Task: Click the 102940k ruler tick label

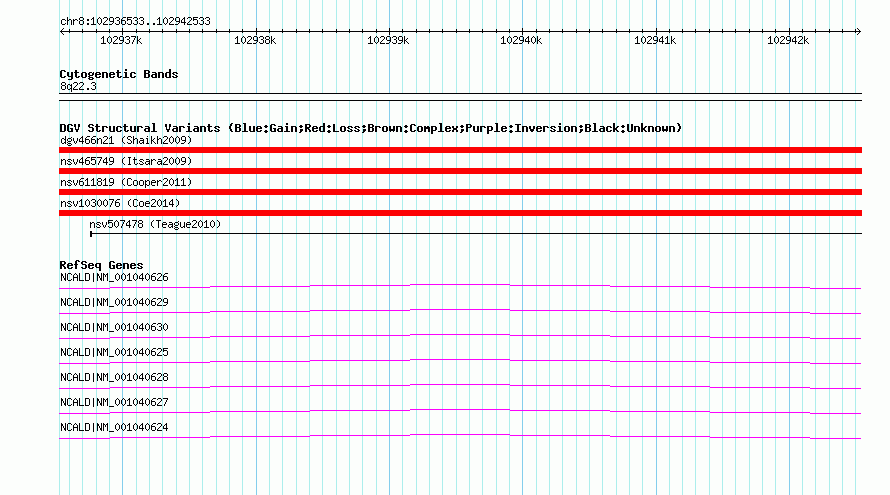Action: pyautogui.click(x=520, y=40)
